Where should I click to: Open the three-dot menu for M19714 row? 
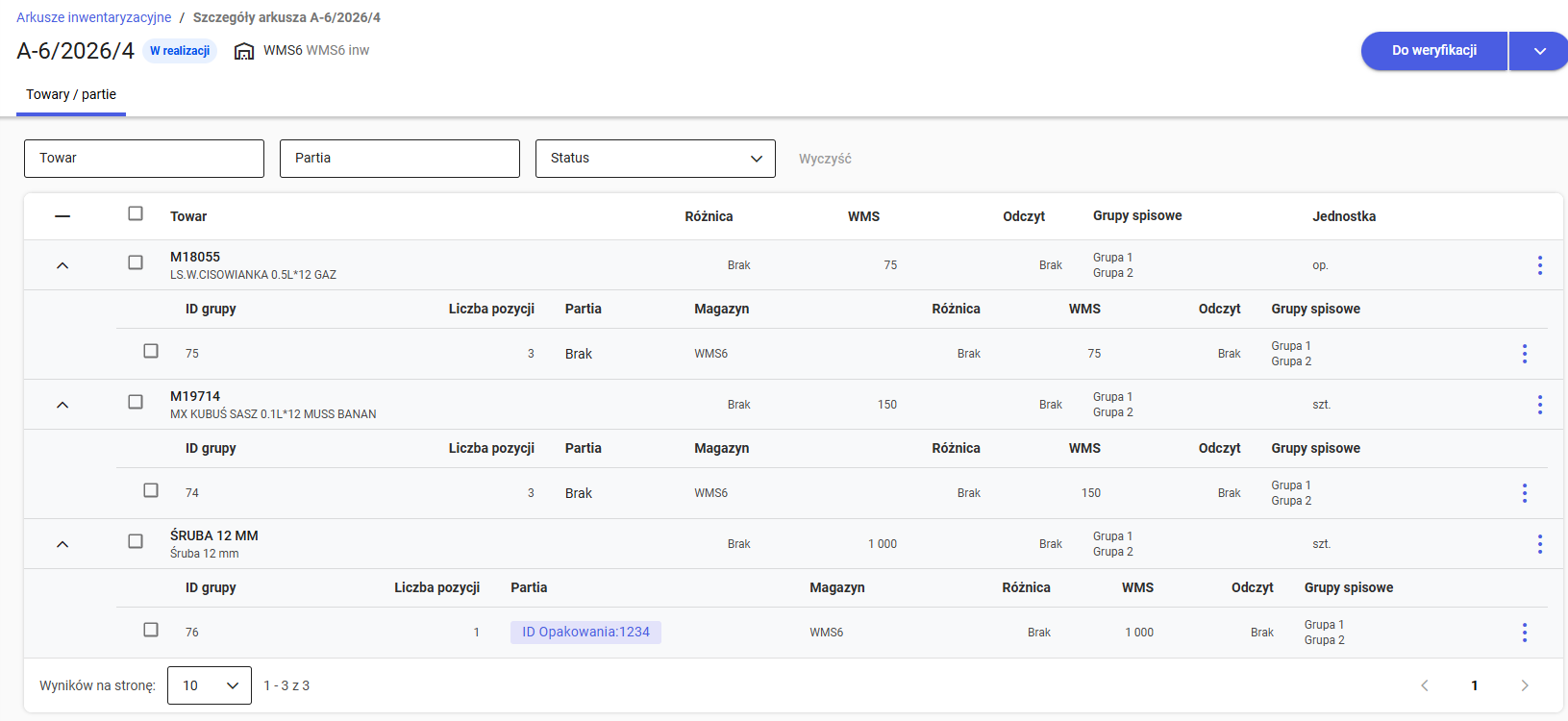click(1539, 405)
